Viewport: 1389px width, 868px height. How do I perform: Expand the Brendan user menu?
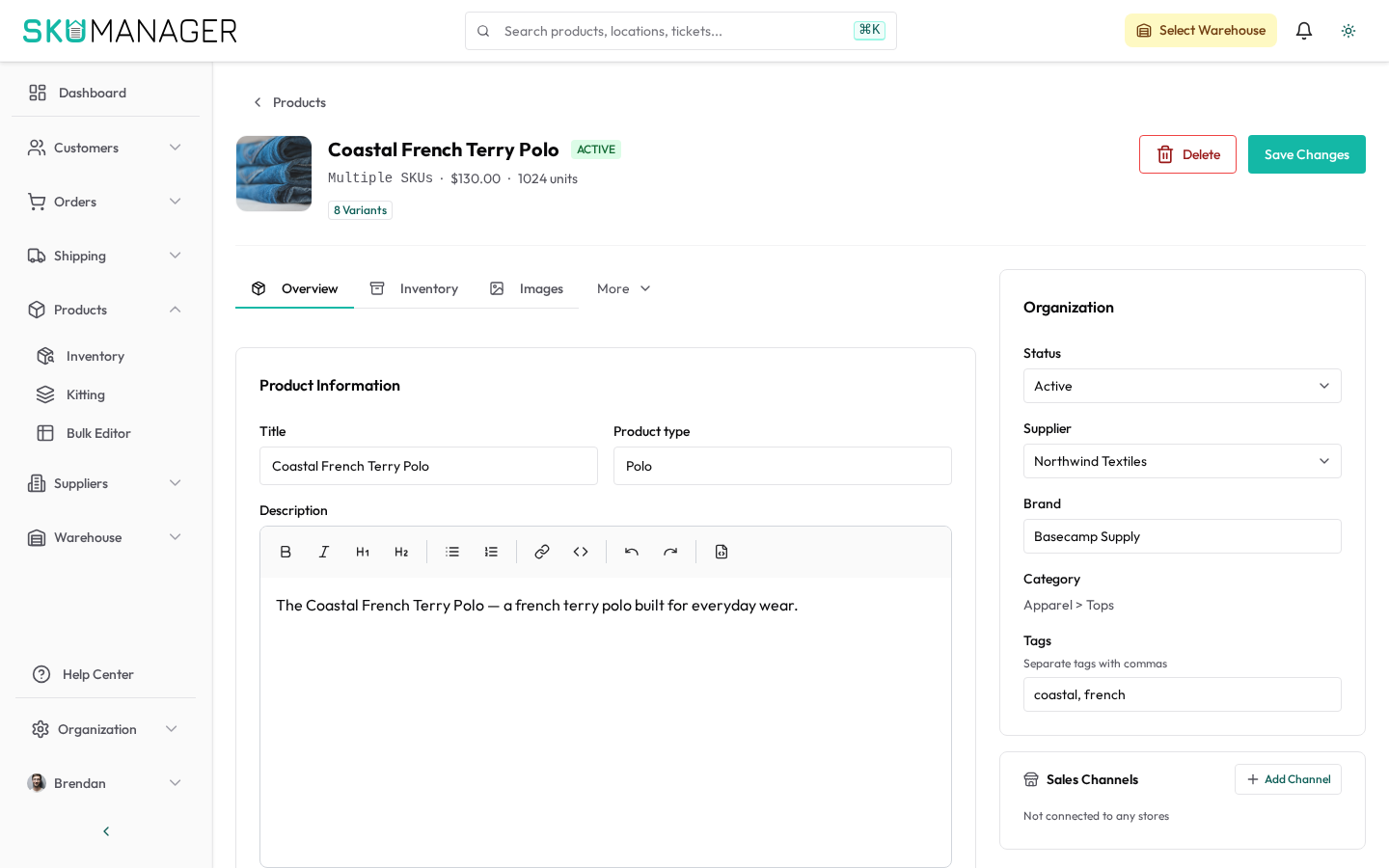pyautogui.click(x=105, y=783)
